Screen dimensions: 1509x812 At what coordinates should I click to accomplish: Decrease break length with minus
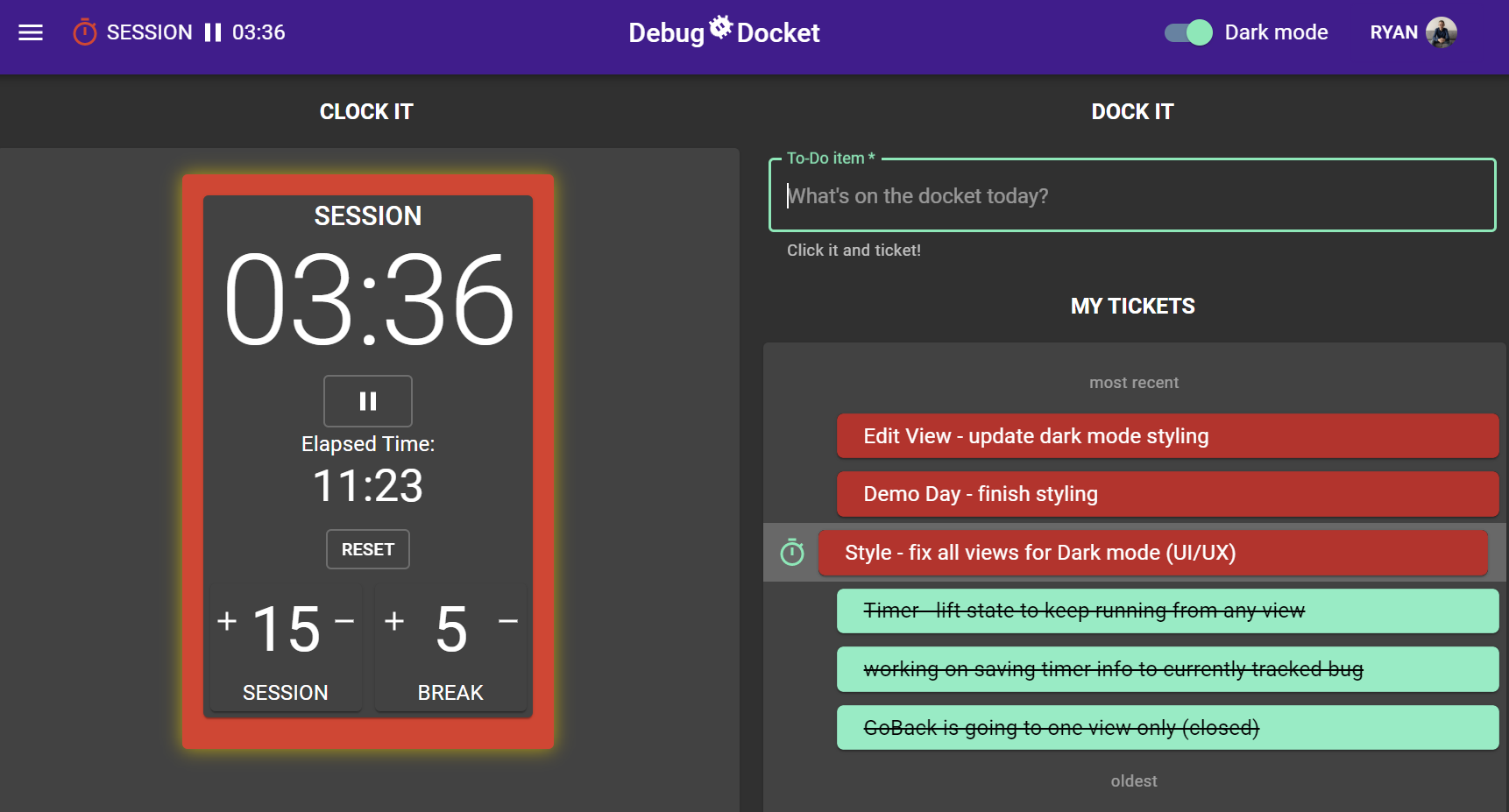508,620
